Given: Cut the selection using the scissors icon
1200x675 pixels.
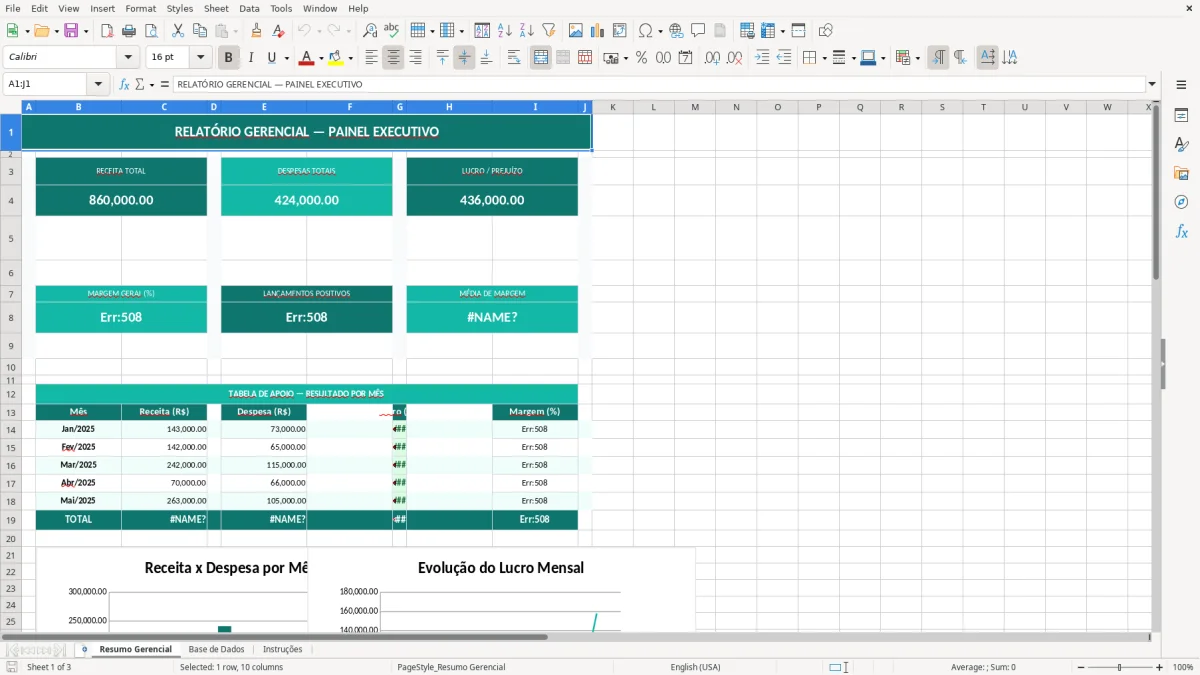Looking at the screenshot, I should [178, 31].
